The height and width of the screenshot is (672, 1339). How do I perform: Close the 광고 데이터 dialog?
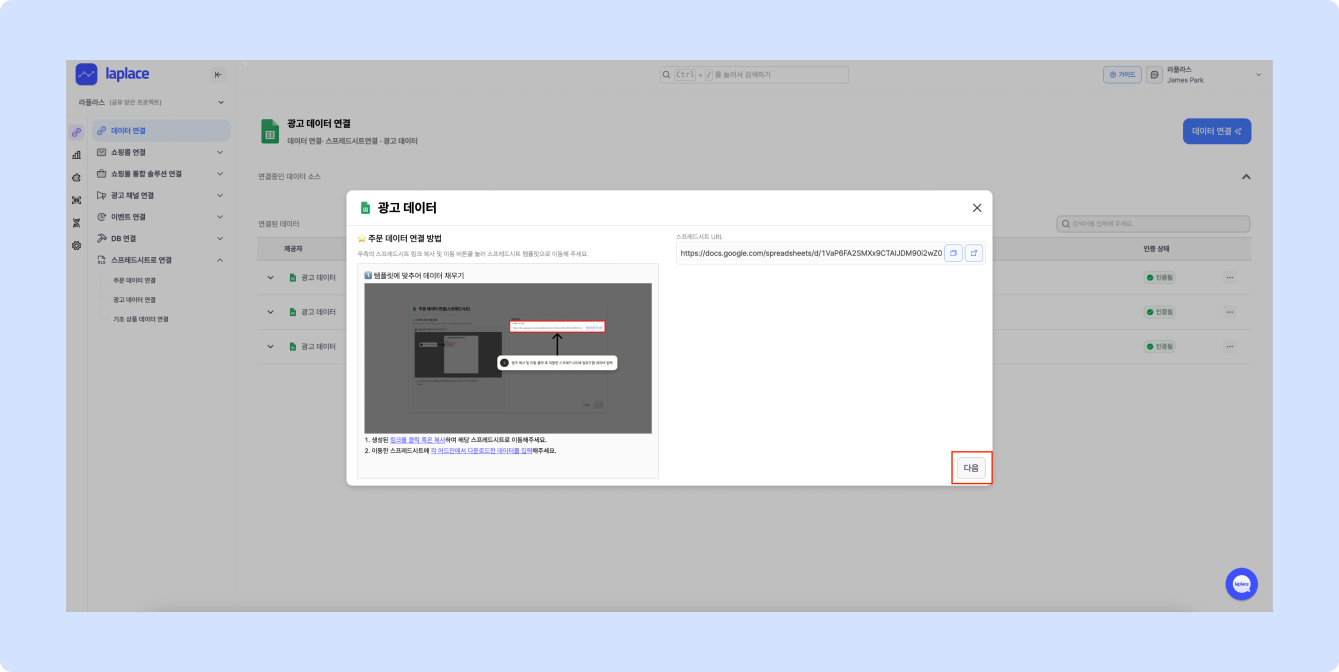tap(977, 208)
